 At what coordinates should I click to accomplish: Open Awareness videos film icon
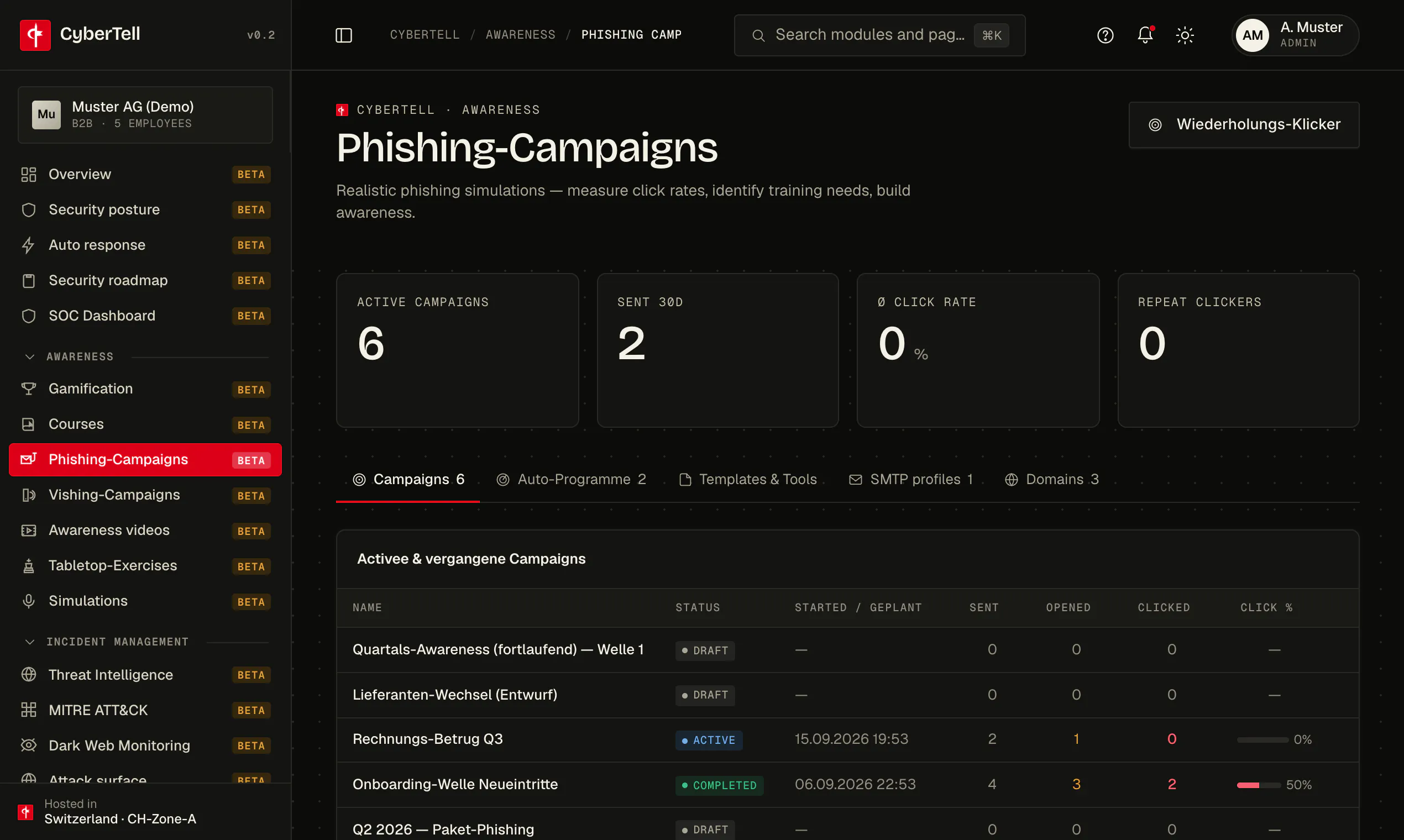pos(28,531)
